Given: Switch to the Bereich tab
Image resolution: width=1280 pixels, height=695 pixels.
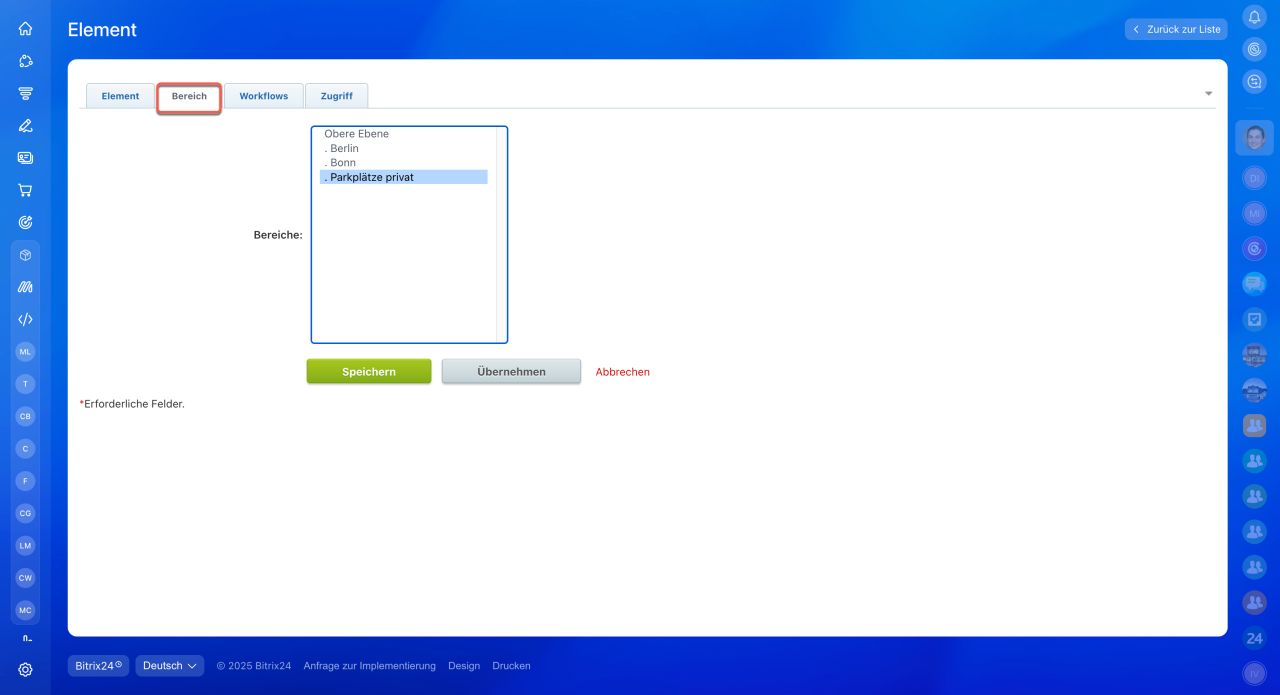Looking at the screenshot, I should (189, 96).
